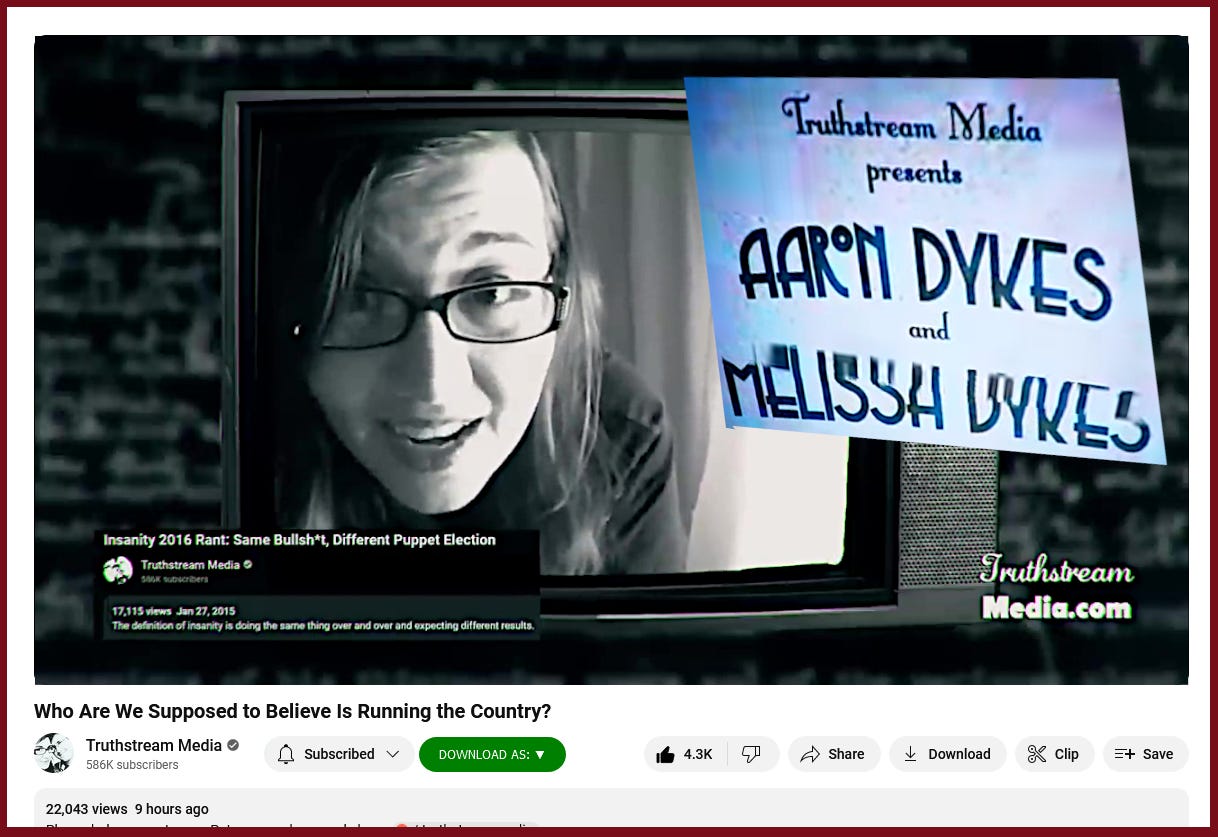Download the video

948,754
